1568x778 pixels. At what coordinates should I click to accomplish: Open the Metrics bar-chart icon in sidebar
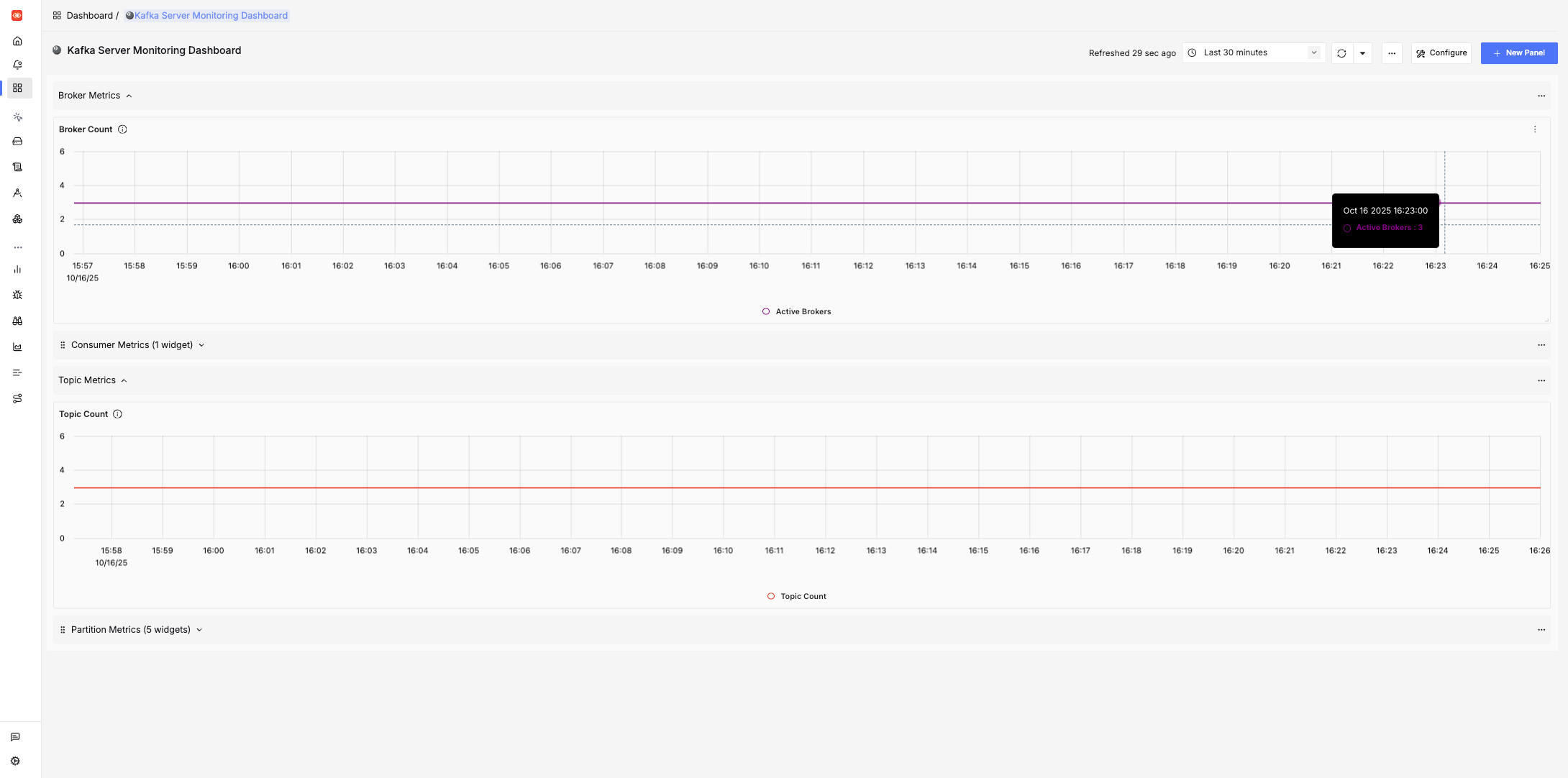tap(17, 270)
